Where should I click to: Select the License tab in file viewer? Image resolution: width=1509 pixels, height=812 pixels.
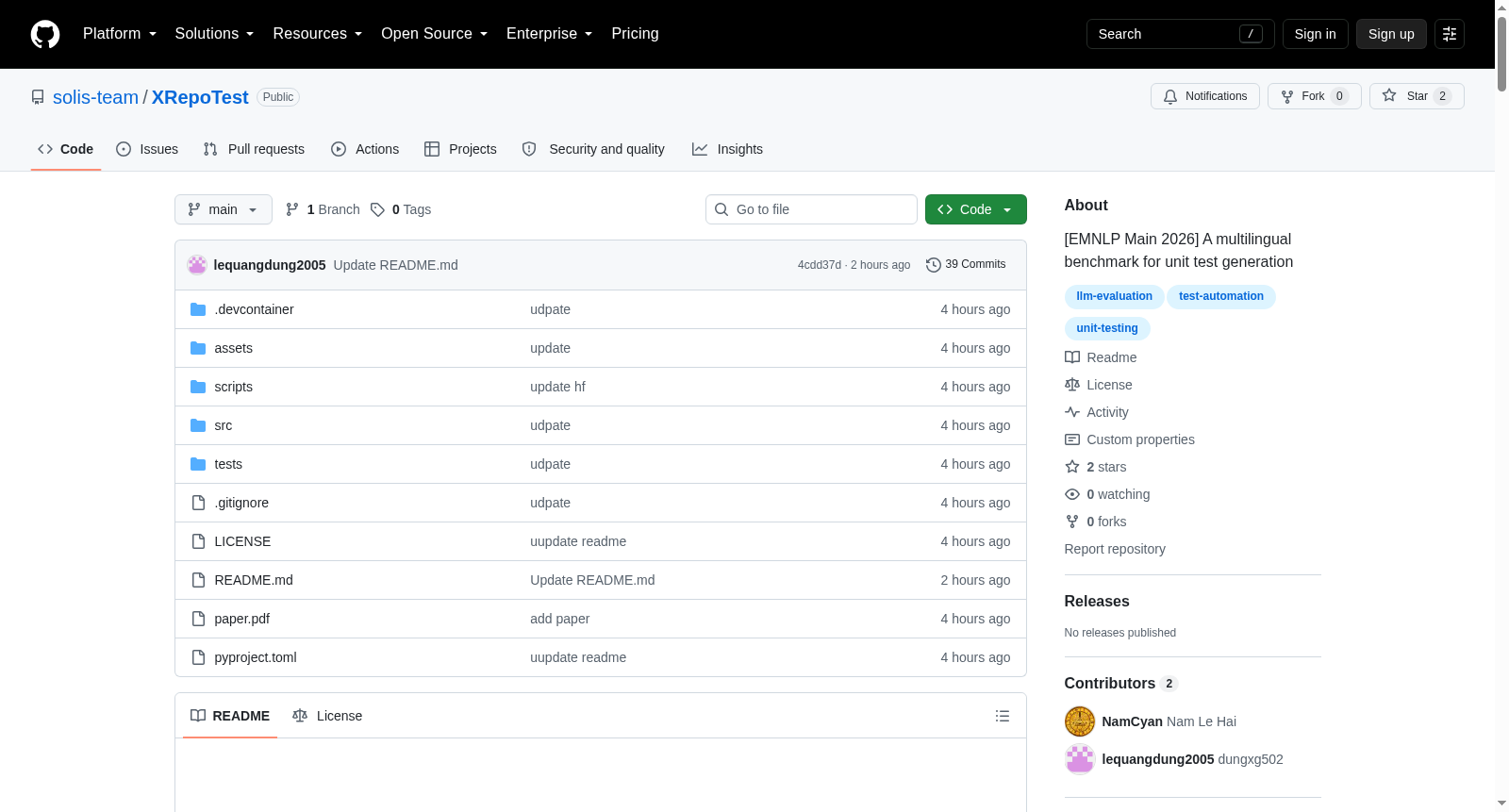tap(327, 716)
